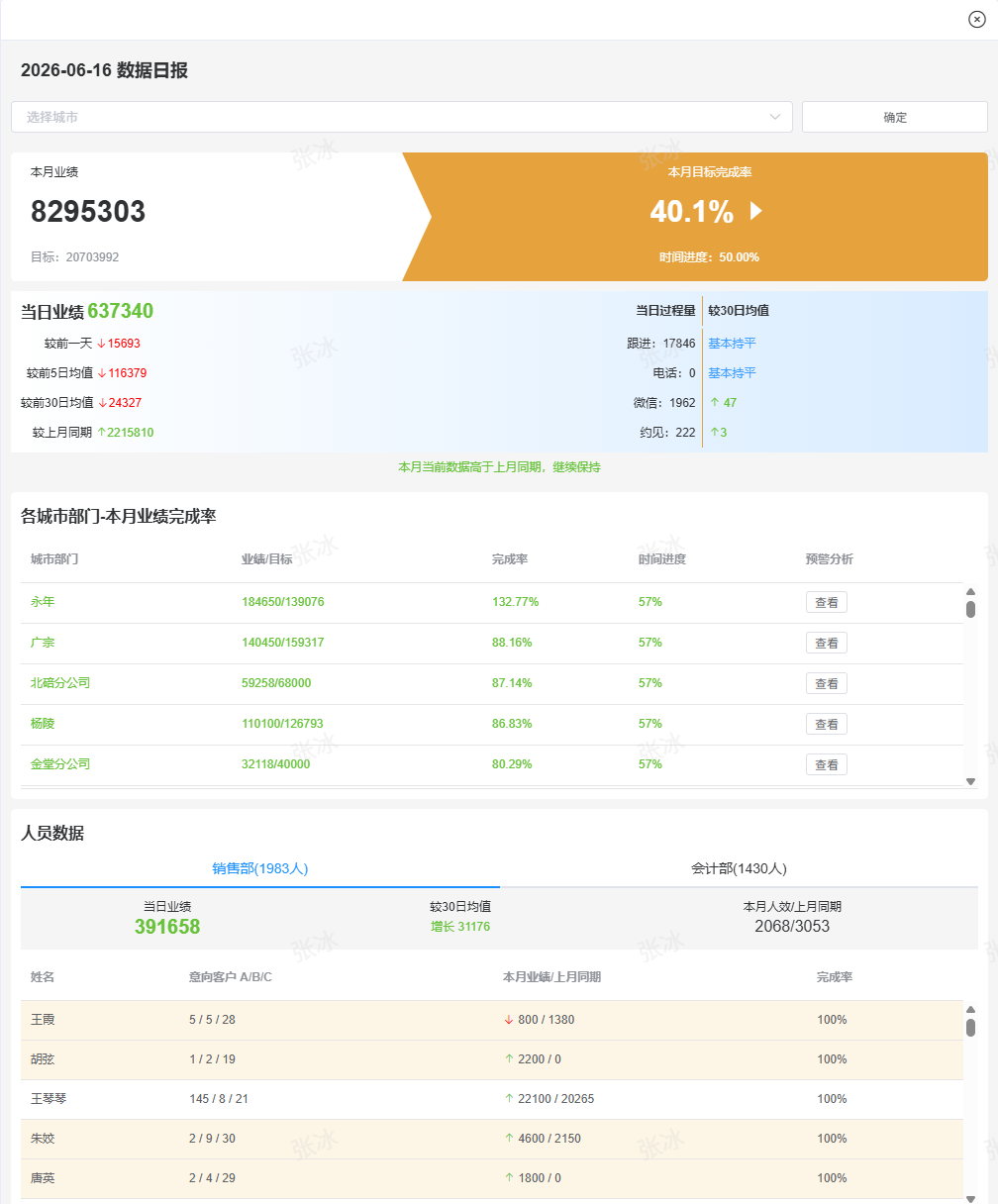Click scrollbar thumb of the personnel table
Screen dimensions: 998x1204
970,1028
